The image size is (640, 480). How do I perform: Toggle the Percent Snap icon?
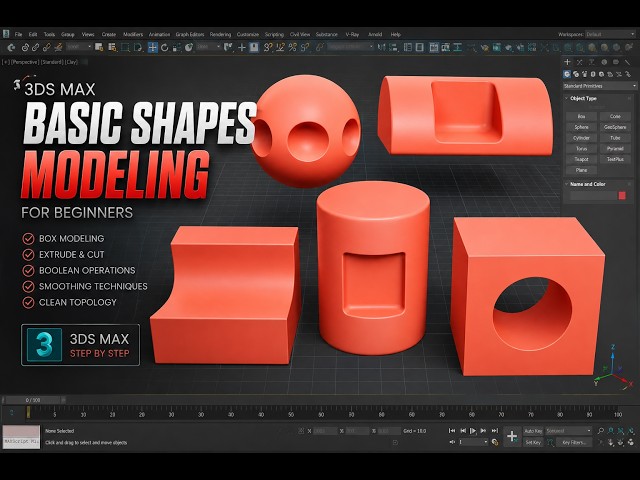coord(292,47)
